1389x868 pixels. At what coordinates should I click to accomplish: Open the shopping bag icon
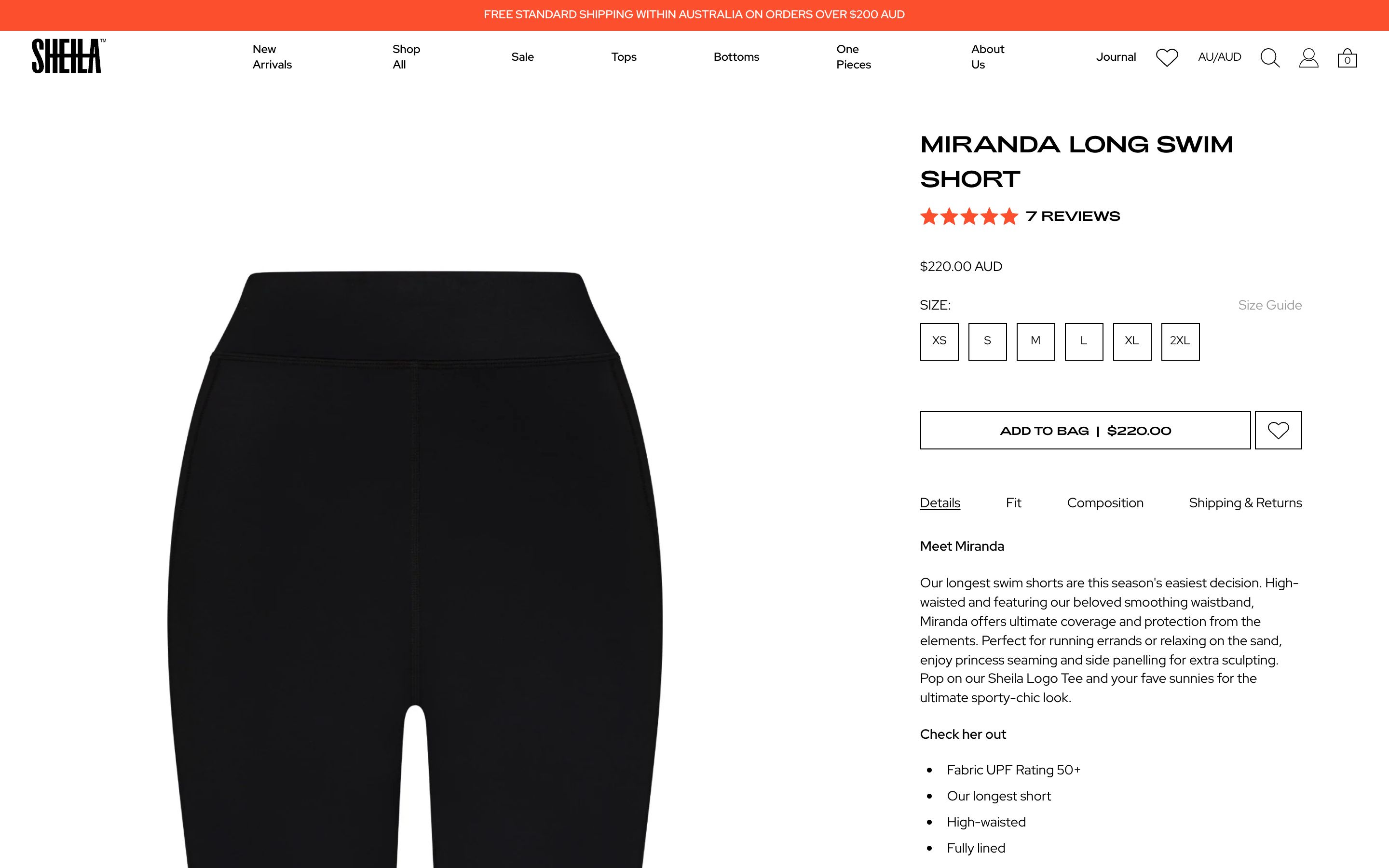(1347, 58)
